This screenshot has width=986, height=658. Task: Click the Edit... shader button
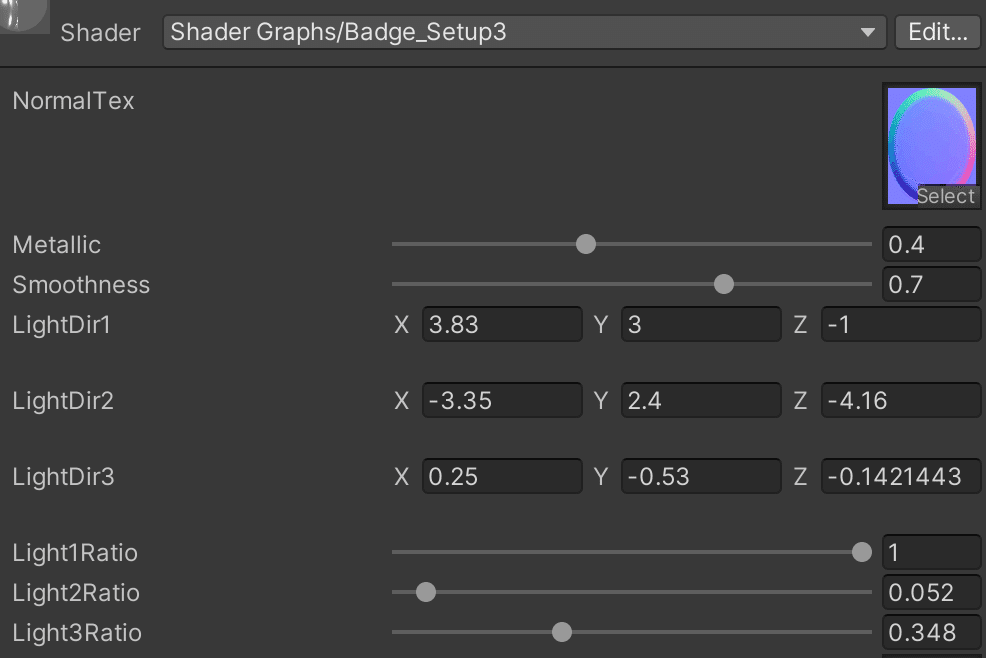(937, 32)
